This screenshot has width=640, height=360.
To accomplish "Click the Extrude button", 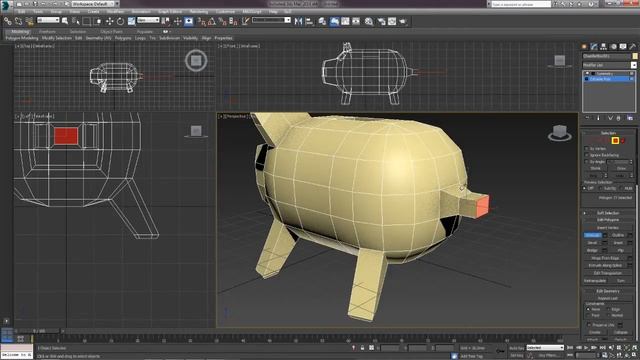I will click(x=592, y=235).
